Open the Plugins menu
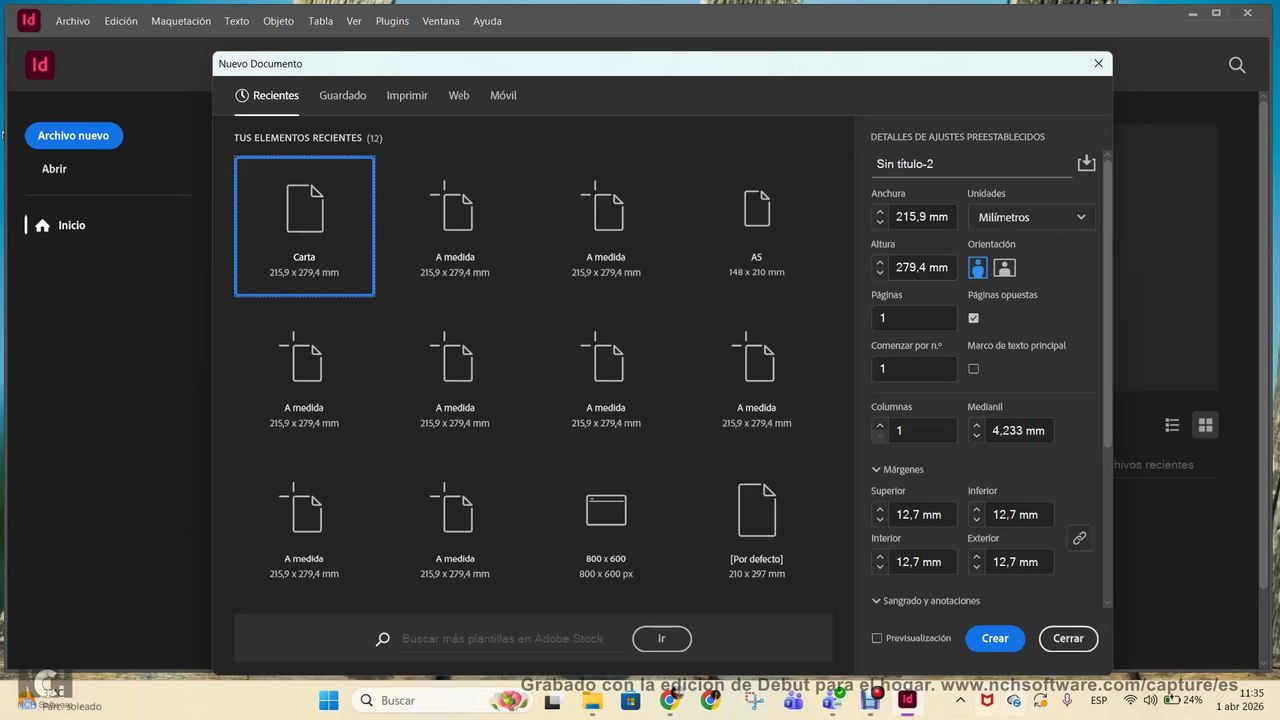Image resolution: width=1280 pixels, height=720 pixels. click(392, 21)
